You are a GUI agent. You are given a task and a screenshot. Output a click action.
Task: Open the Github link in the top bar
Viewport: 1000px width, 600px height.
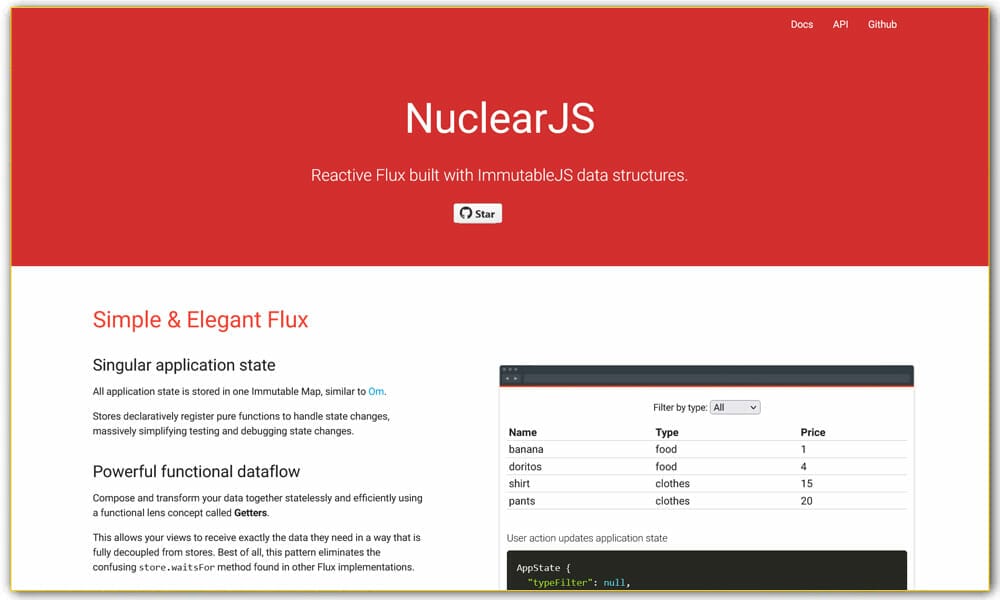(881, 24)
